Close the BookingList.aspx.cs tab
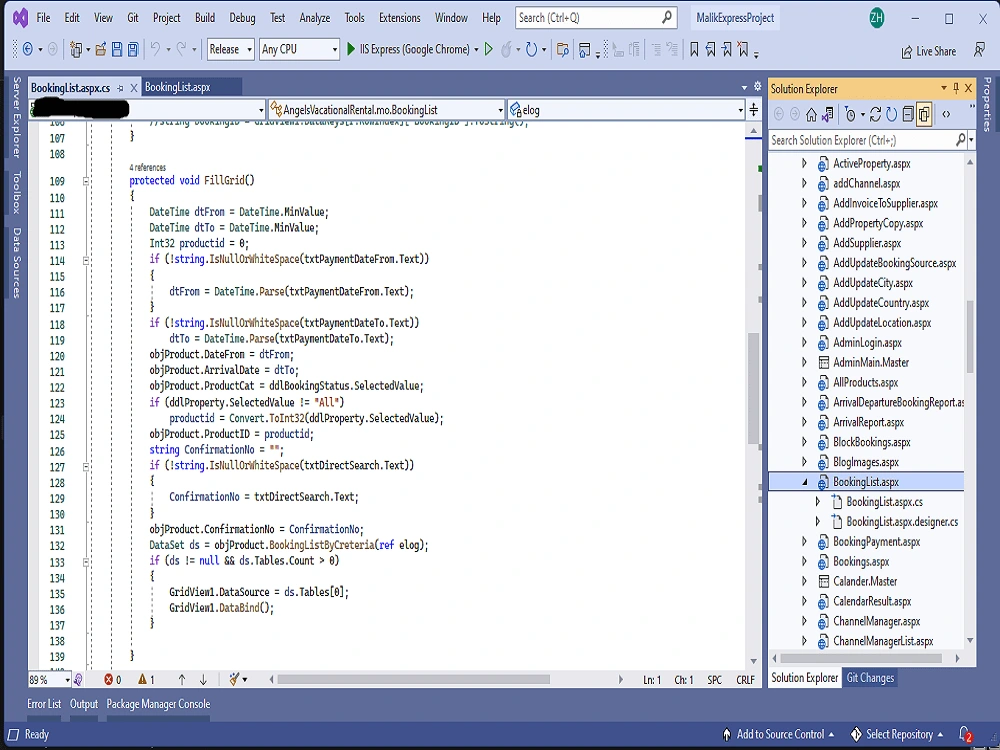This screenshot has width=1000, height=750. pyautogui.click(x=134, y=88)
